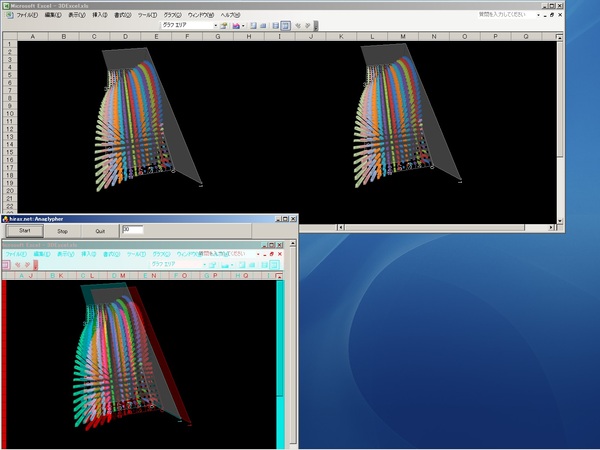Click the Anaglypher window title bar icon
Image resolution: width=600 pixels, height=450 pixels.
pyautogui.click(x=4, y=217)
